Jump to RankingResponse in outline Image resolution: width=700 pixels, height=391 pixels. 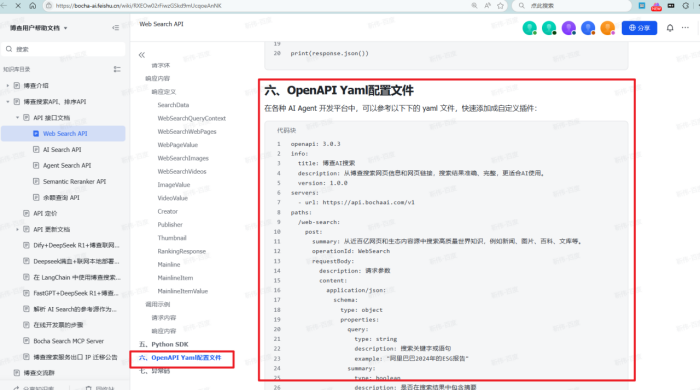(x=182, y=251)
